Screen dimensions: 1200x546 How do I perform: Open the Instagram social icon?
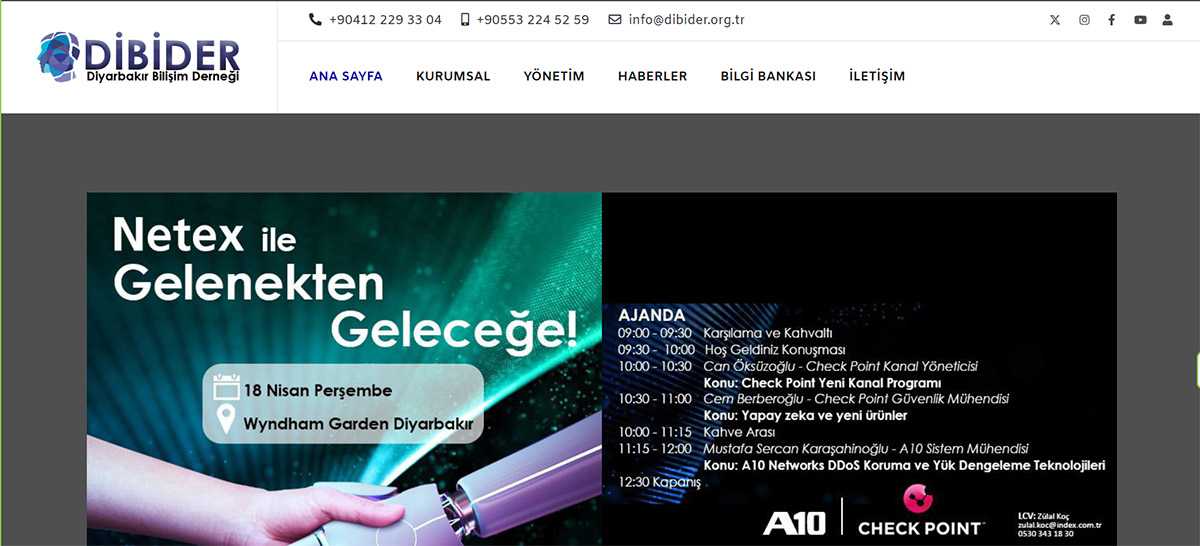tap(1084, 20)
